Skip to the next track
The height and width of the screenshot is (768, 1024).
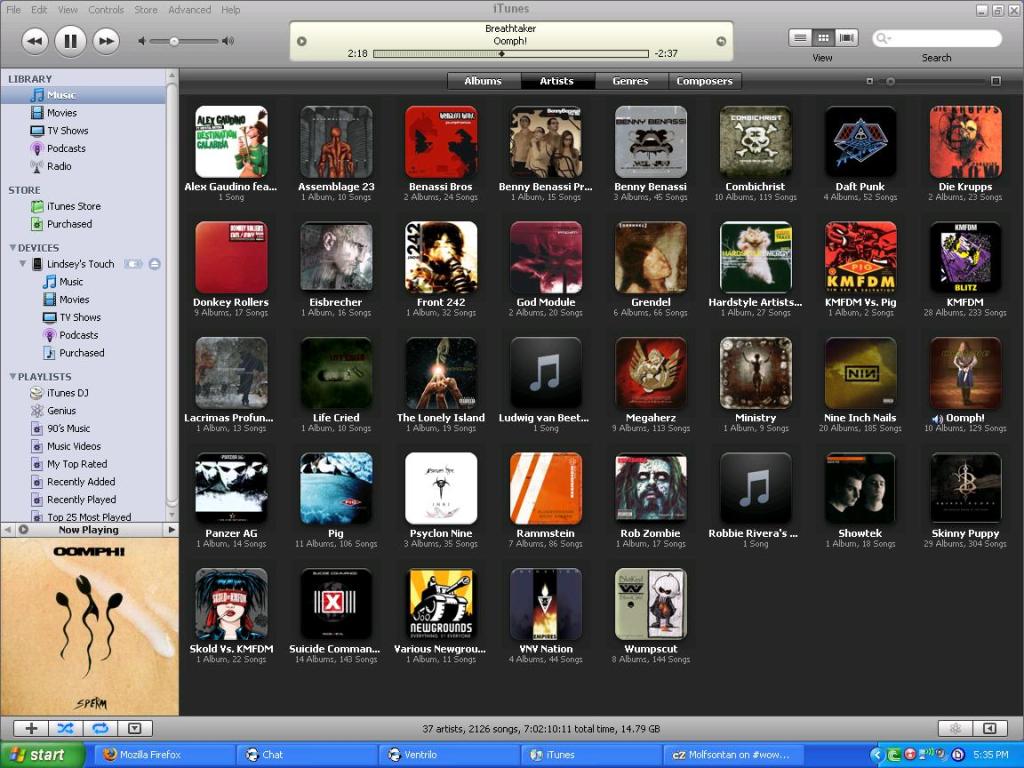point(106,41)
